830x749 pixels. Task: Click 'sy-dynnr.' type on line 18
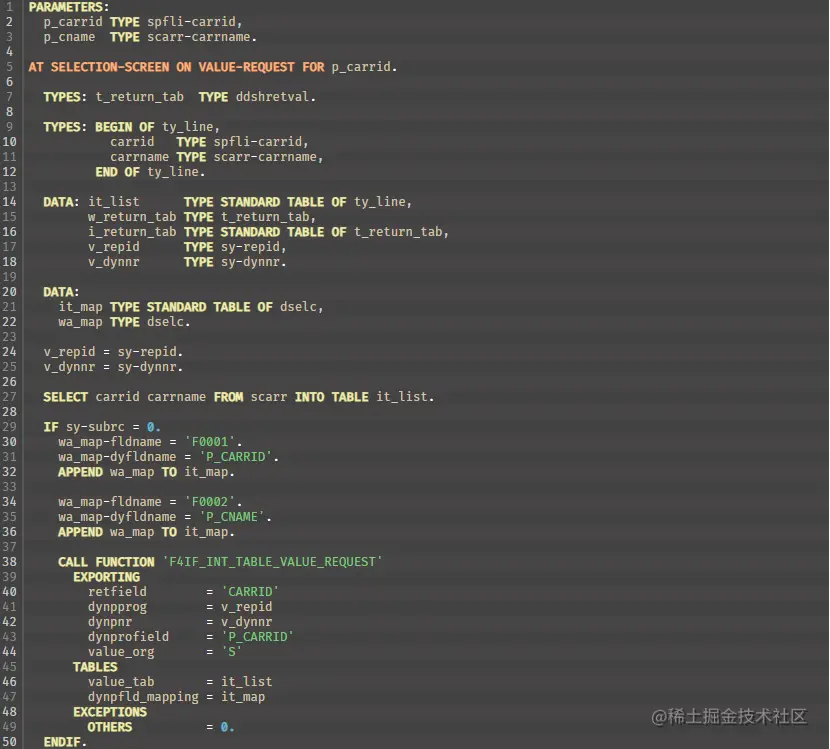coord(254,262)
